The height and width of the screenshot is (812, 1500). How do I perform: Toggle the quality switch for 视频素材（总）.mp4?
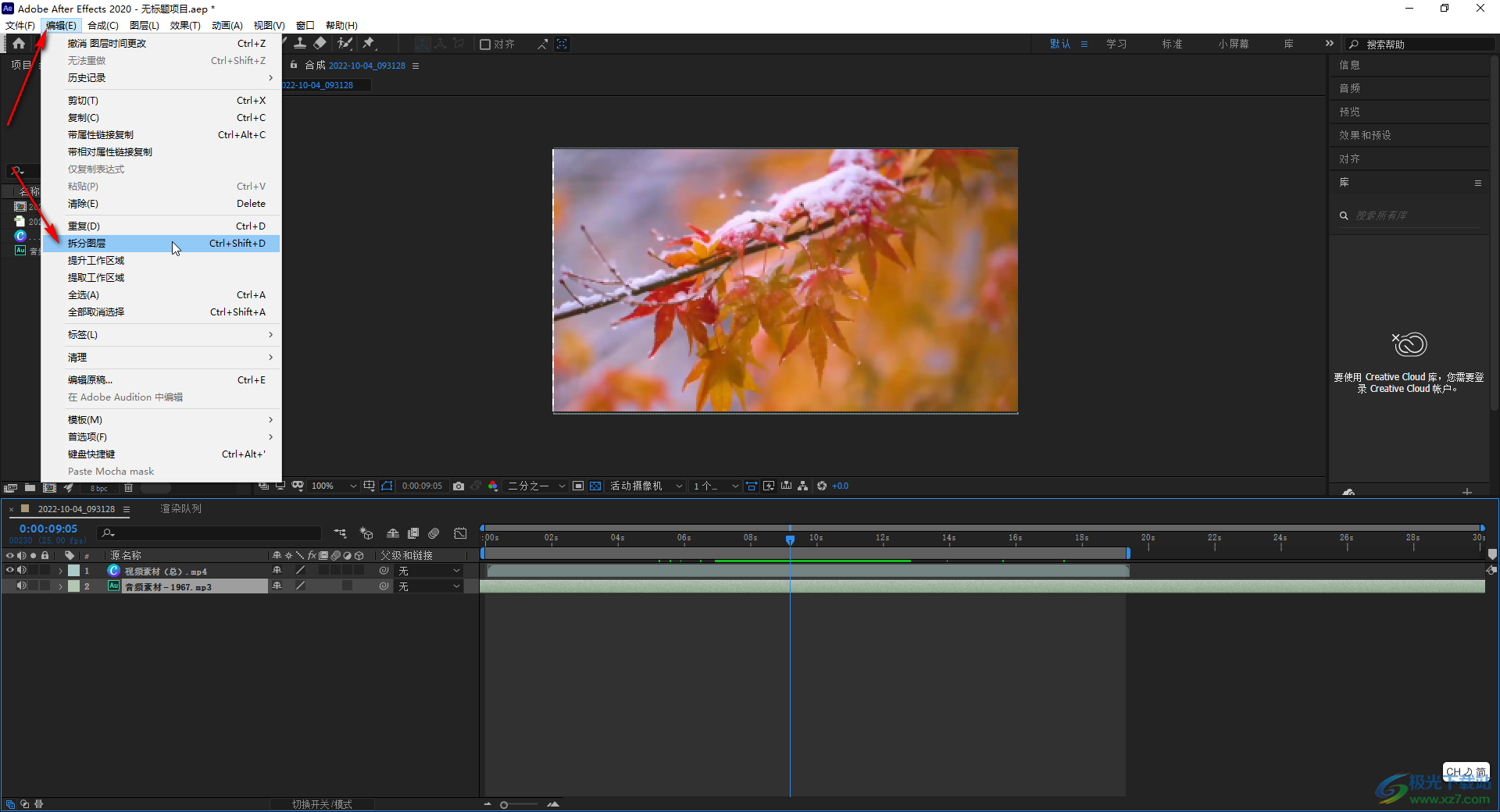pyautogui.click(x=300, y=571)
